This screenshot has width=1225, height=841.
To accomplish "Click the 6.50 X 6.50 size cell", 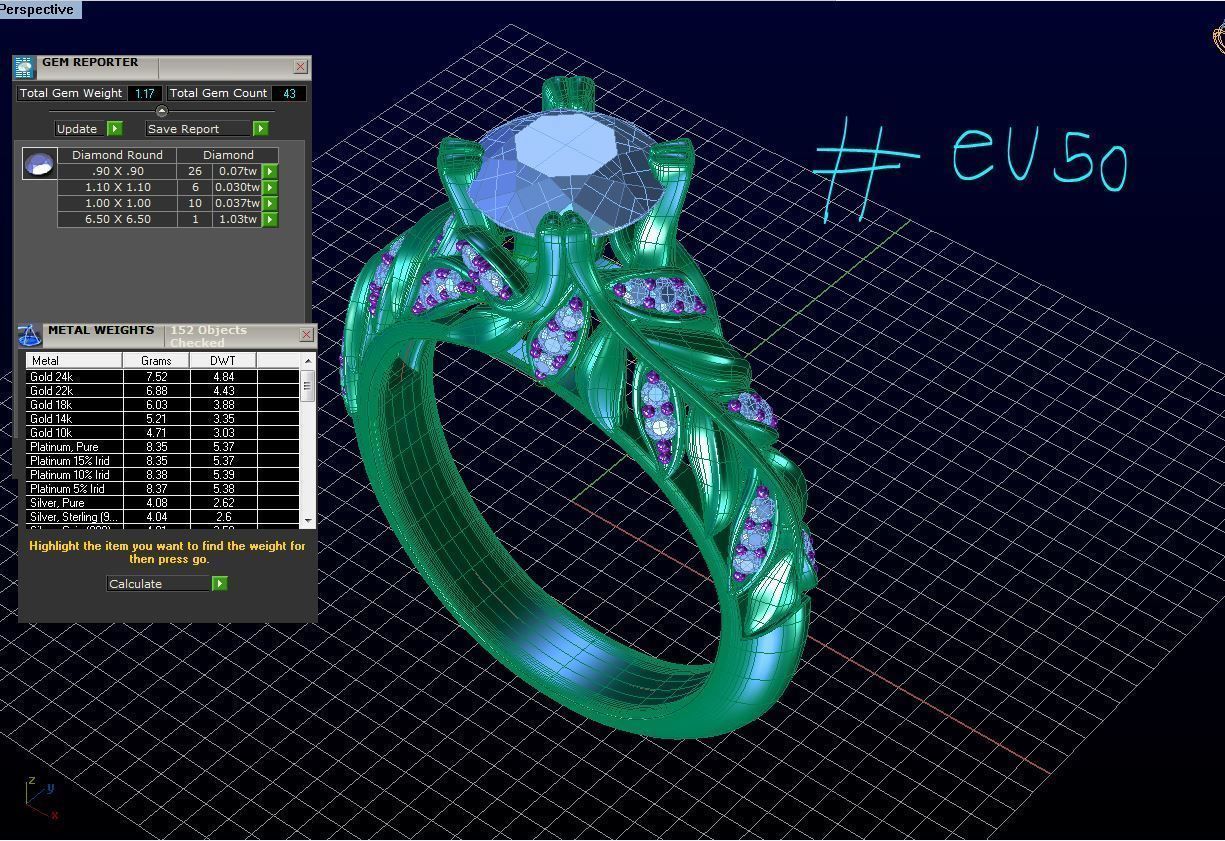I will (x=117, y=219).
